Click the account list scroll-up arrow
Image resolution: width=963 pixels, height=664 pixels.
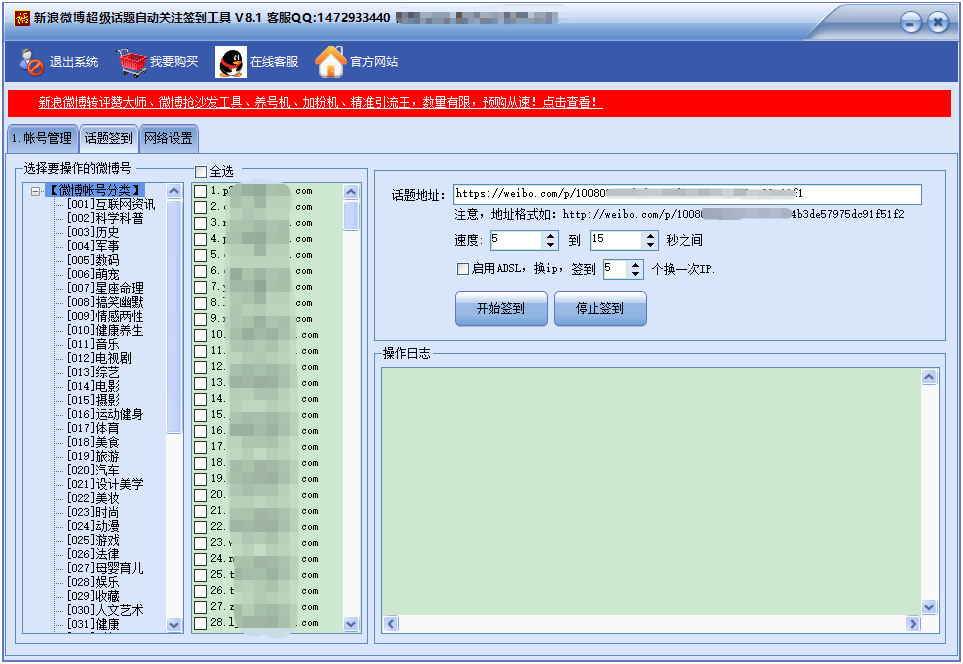(x=351, y=192)
